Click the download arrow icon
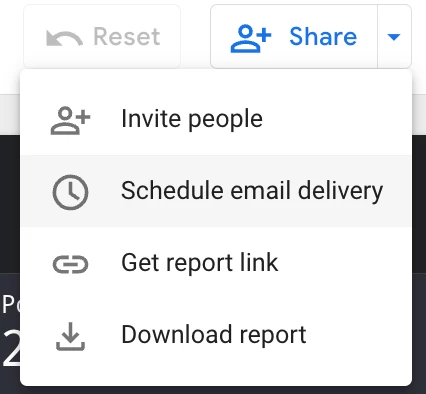This screenshot has height=394, width=426. (70, 336)
